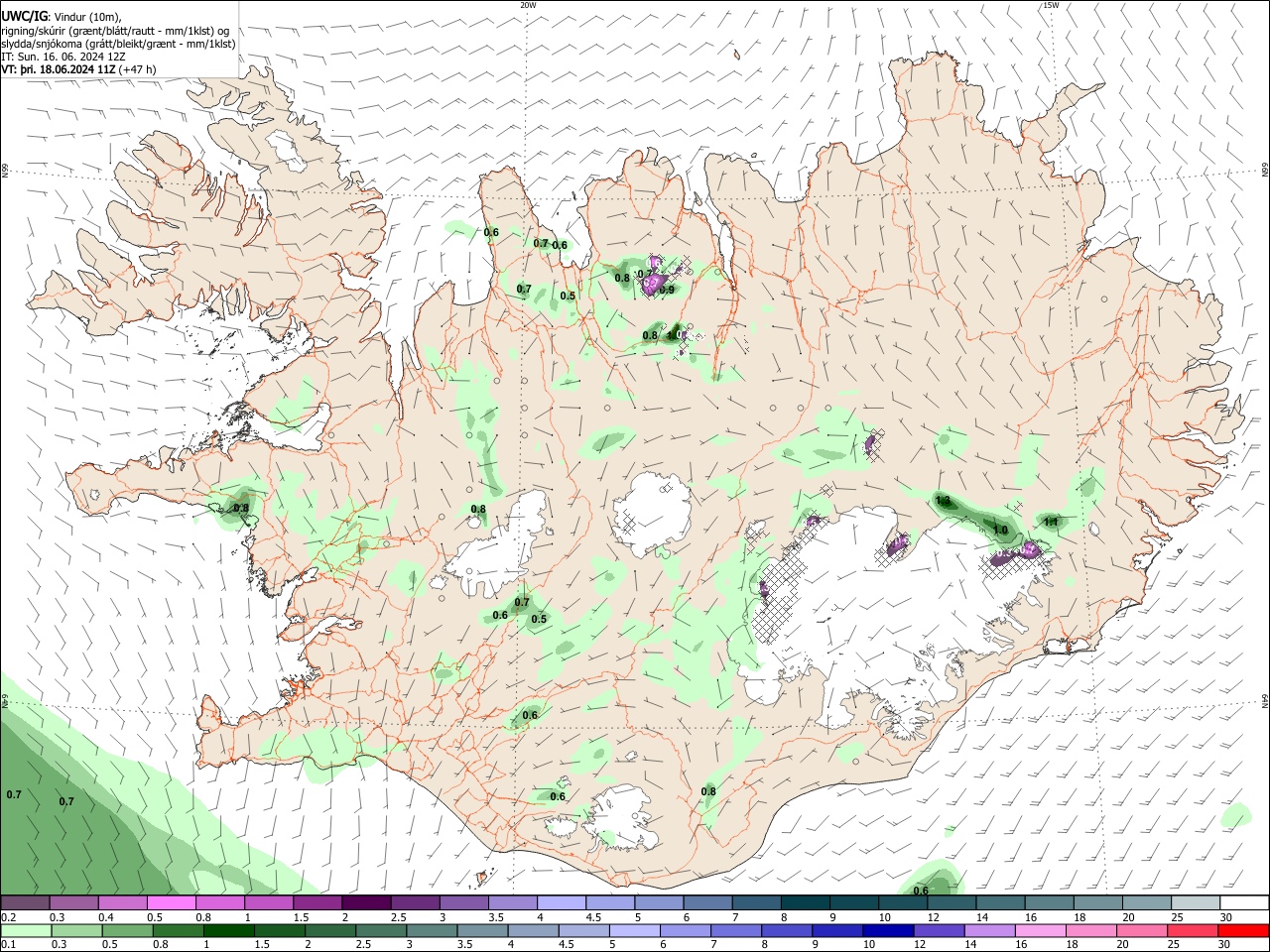Click the bright red 30 swatch in lower legend

pos(1244,930)
